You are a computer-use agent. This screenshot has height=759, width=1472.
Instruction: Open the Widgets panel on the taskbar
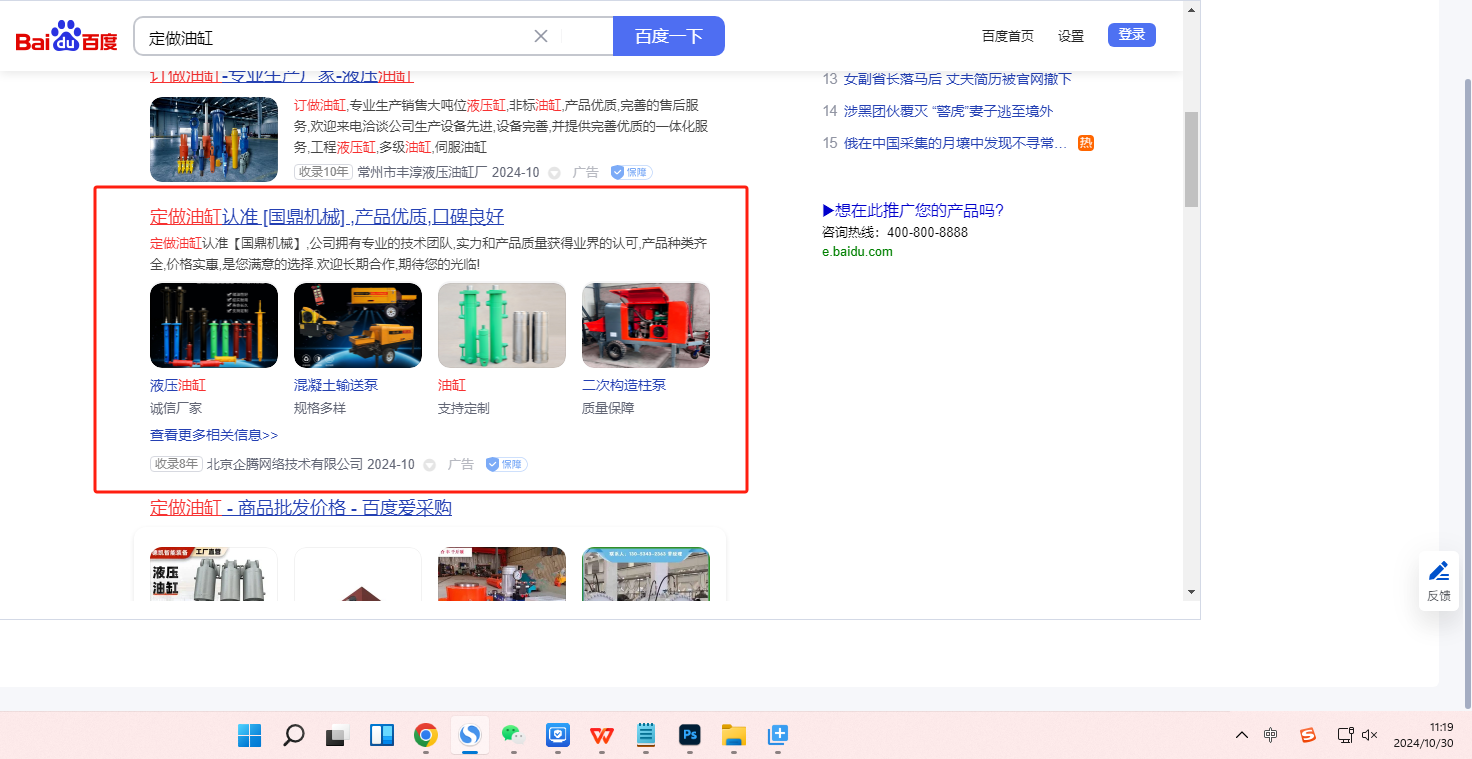pos(382,736)
